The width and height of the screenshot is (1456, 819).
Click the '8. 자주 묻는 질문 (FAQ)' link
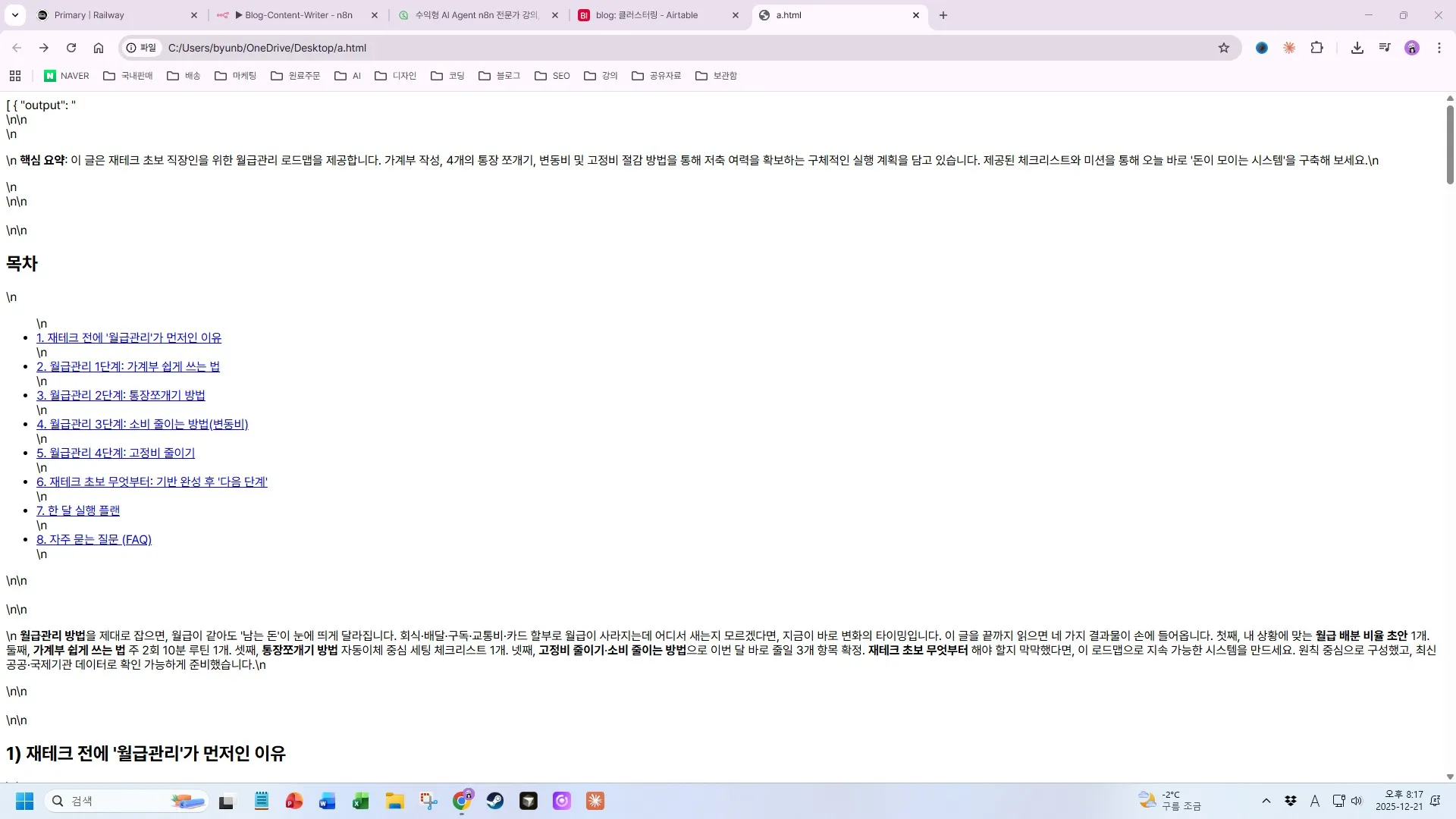coord(94,539)
